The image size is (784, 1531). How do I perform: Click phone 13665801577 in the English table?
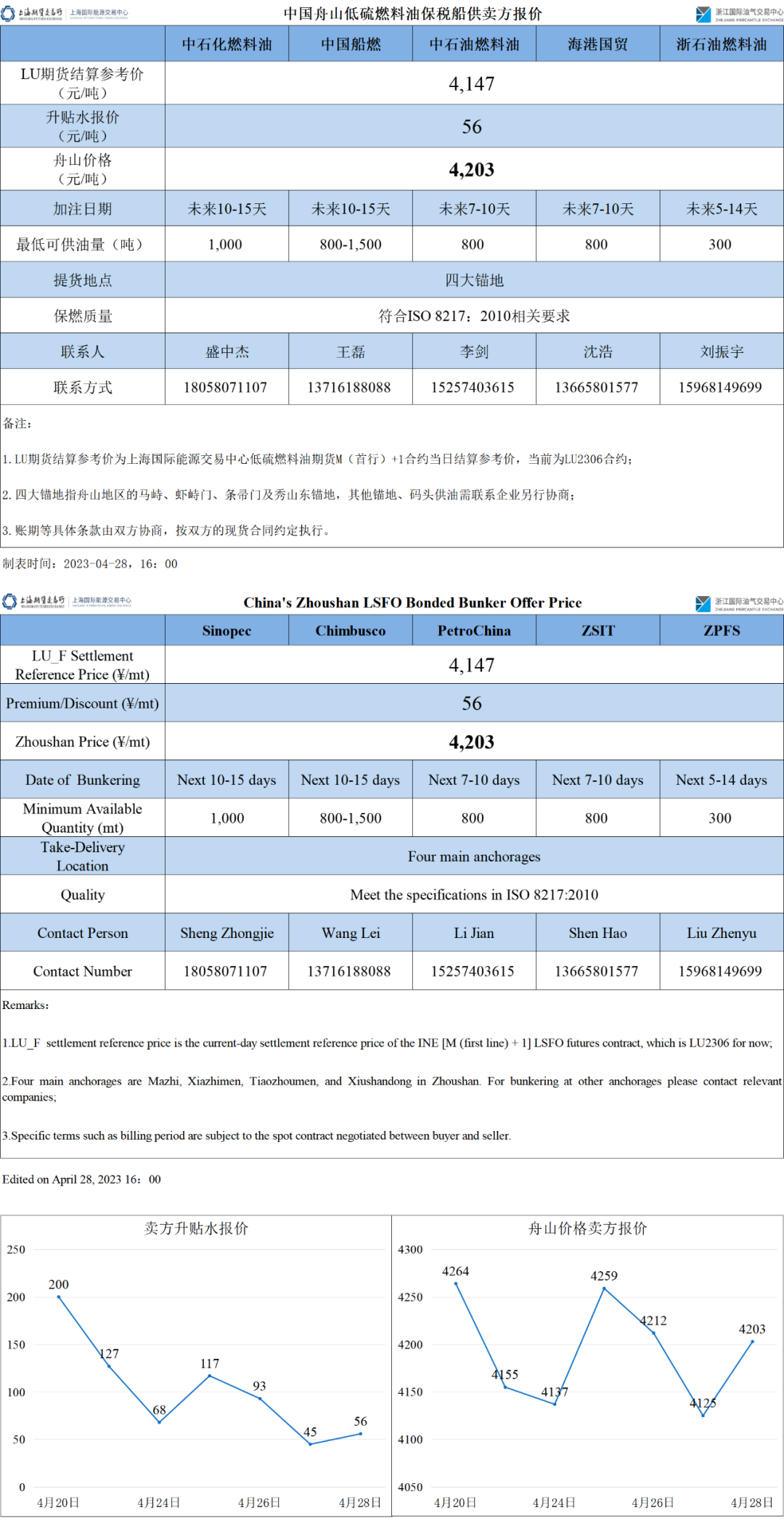tap(597, 971)
